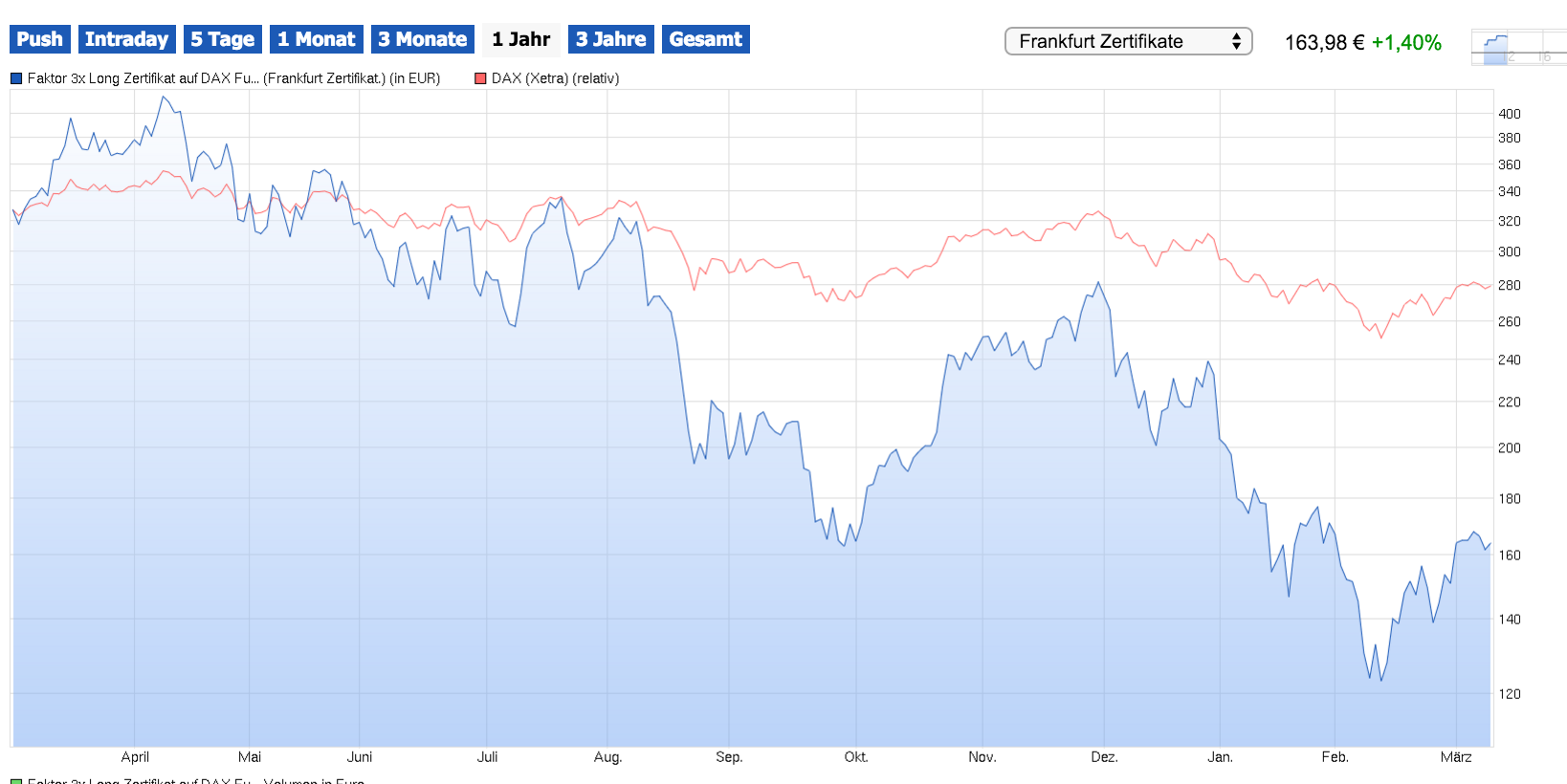Viewport: 1567px width, 784px height.
Task: Click the 160 value on price axis
Action: [x=1510, y=555]
